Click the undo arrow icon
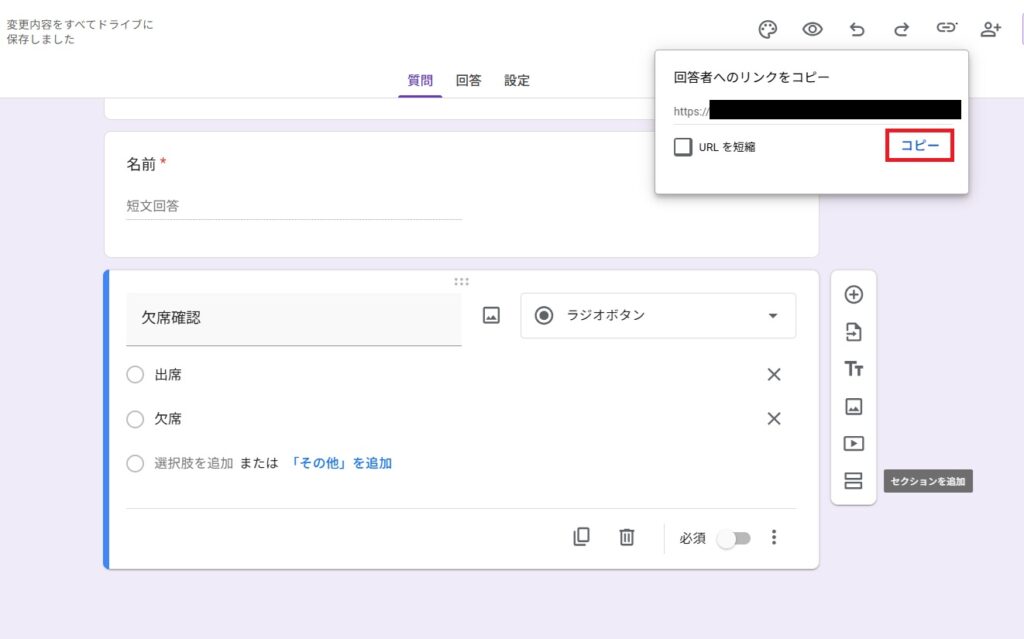The height and width of the screenshot is (639, 1024). tap(857, 29)
